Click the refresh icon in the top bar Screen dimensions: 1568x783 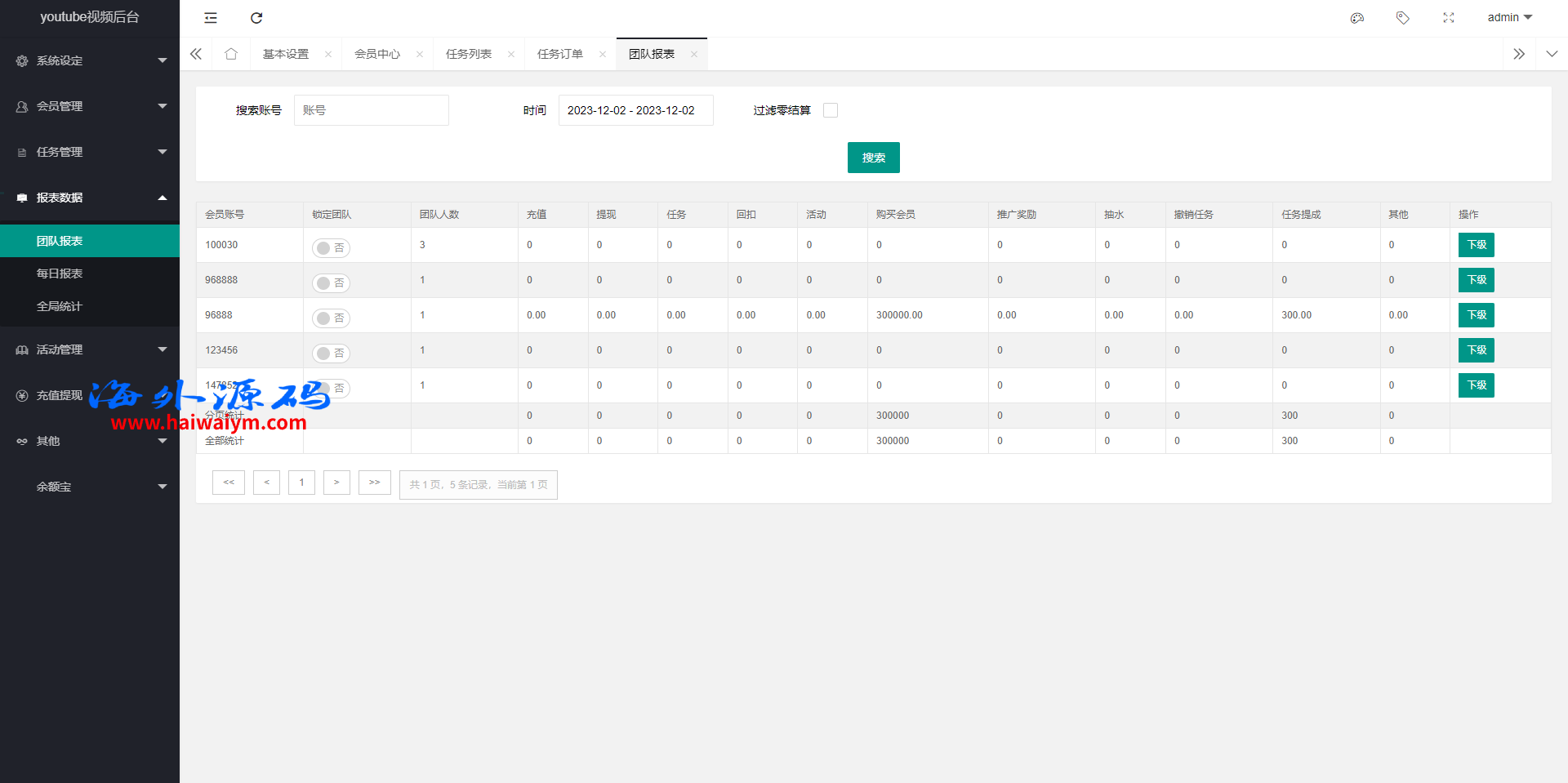[x=256, y=18]
